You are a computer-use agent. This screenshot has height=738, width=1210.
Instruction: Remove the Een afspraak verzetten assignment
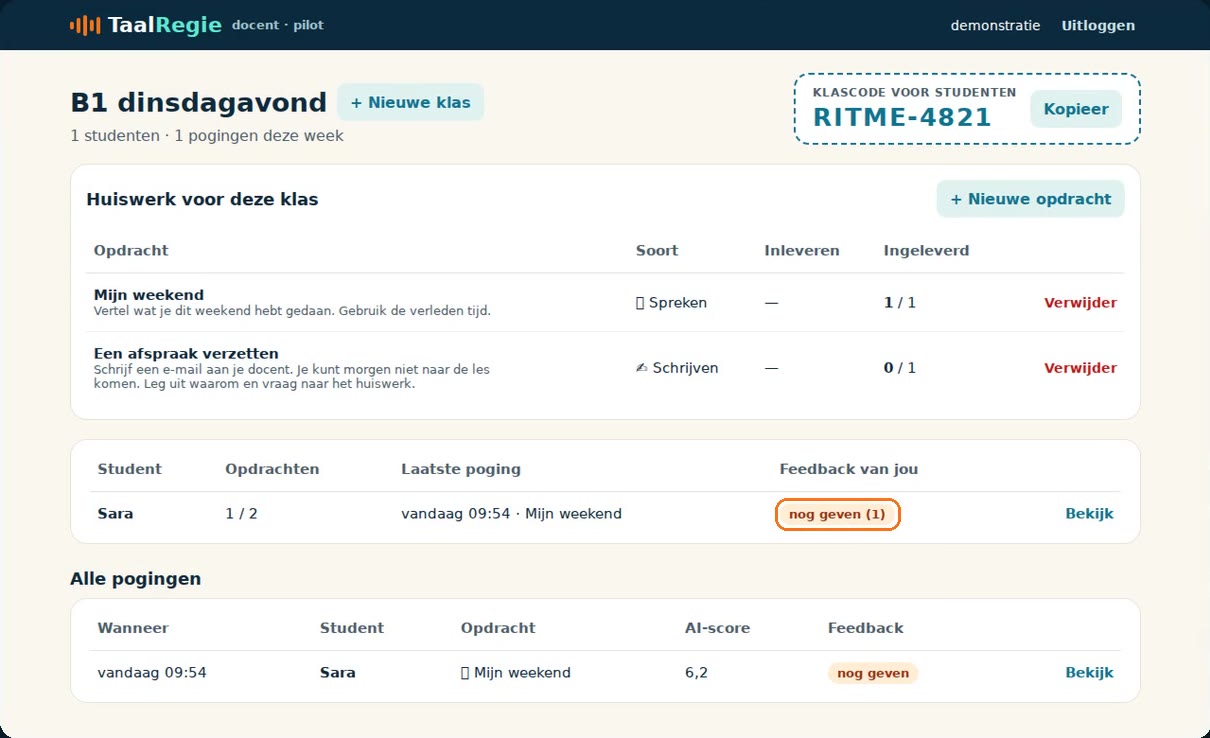coord(1080,368)
